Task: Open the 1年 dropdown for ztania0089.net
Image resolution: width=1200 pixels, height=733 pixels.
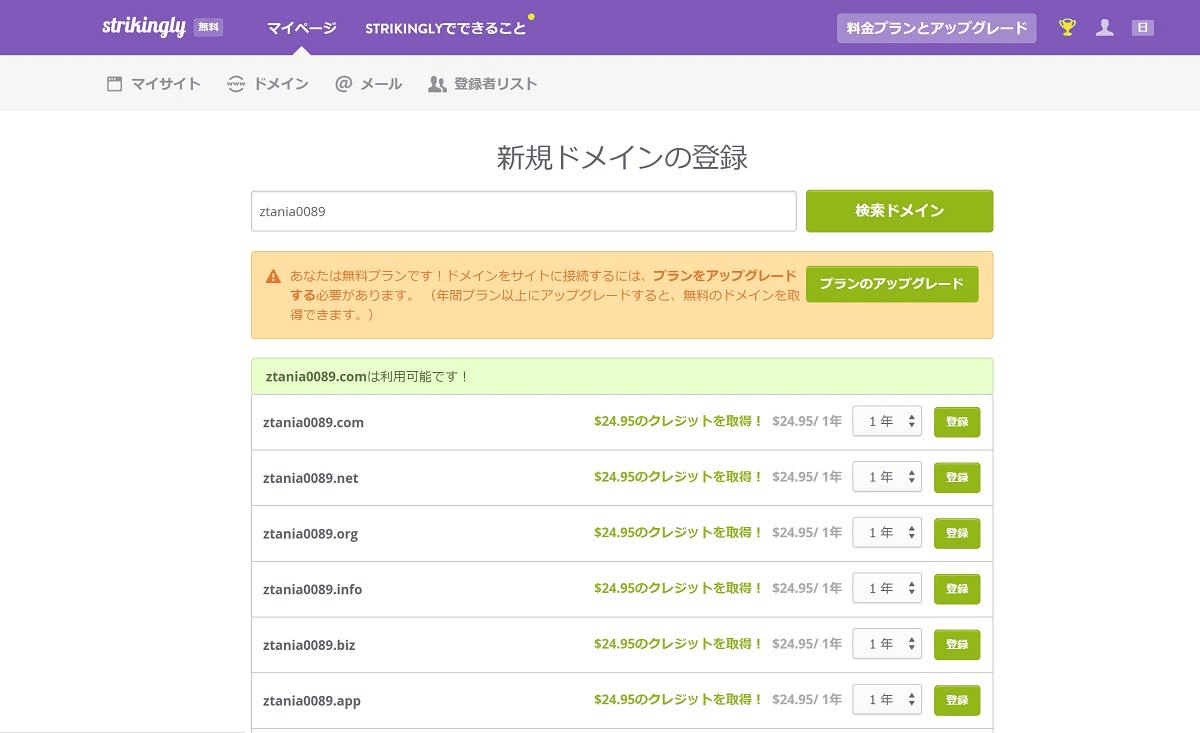Action: tap(886, 477)
